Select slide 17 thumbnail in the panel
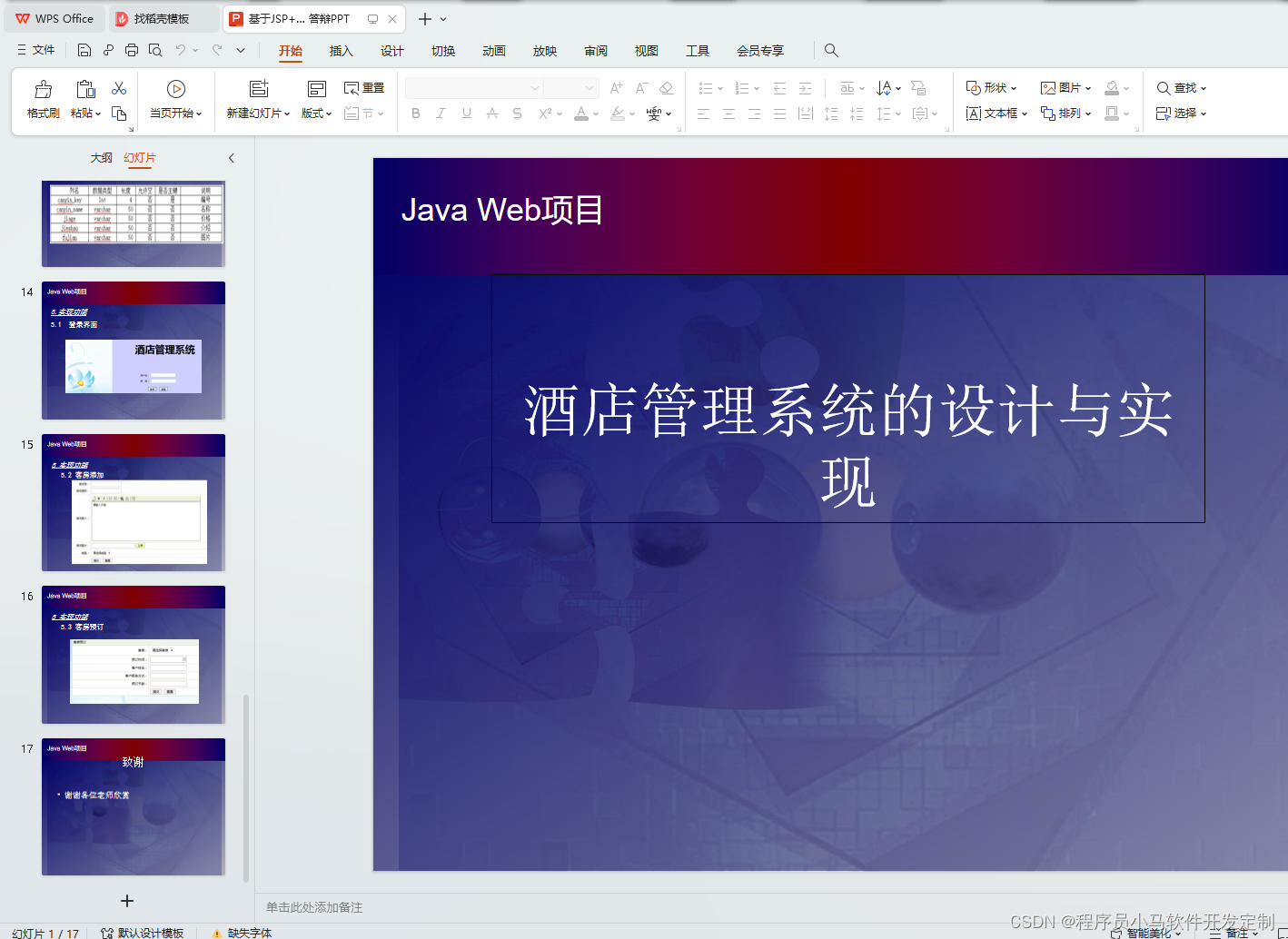 (x=133, y=805)
